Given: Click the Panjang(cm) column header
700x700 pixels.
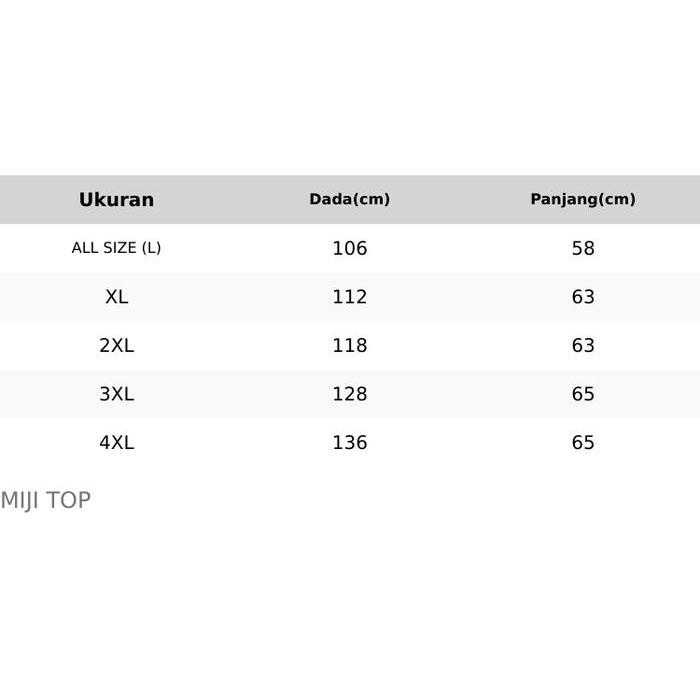Looking at the screenshot, I should tap(582, 199).
